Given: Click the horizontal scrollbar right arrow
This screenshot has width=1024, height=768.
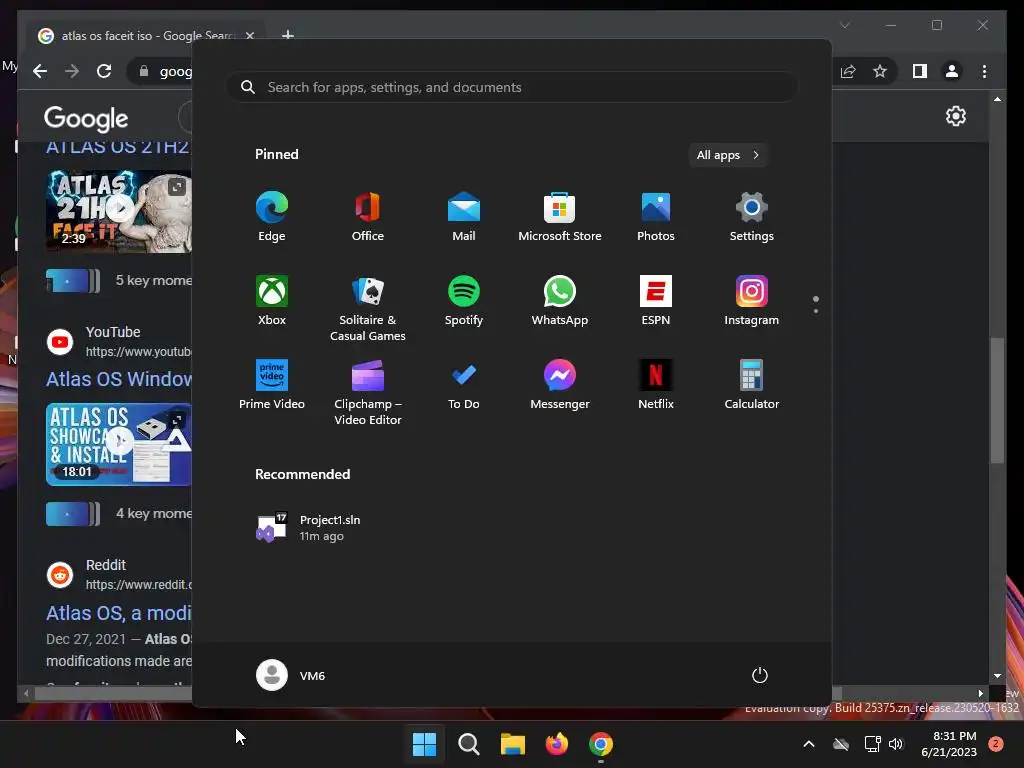Looking at the screenshot, I should point(980,693).
